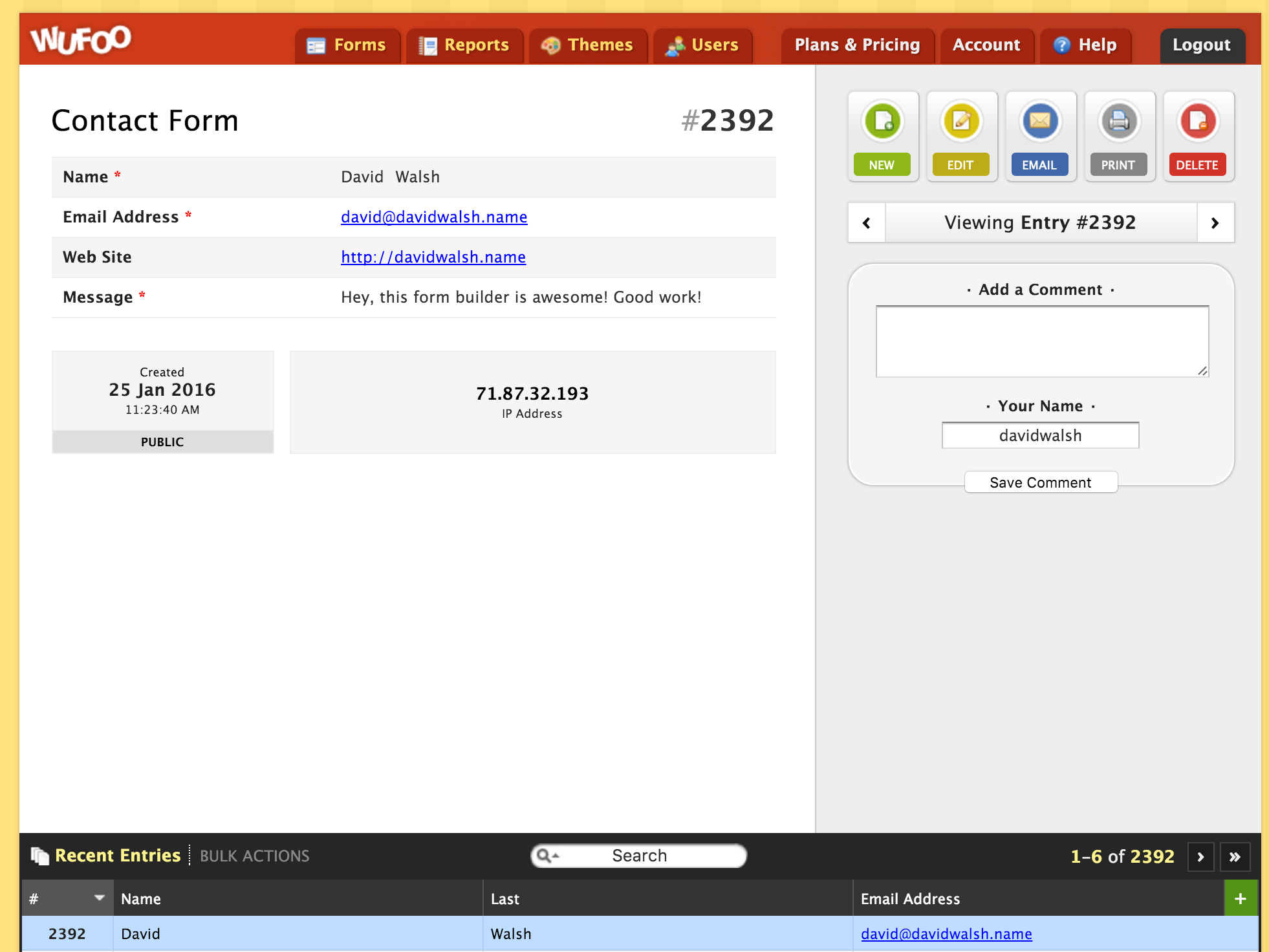Add column with green plus button

1241,898
